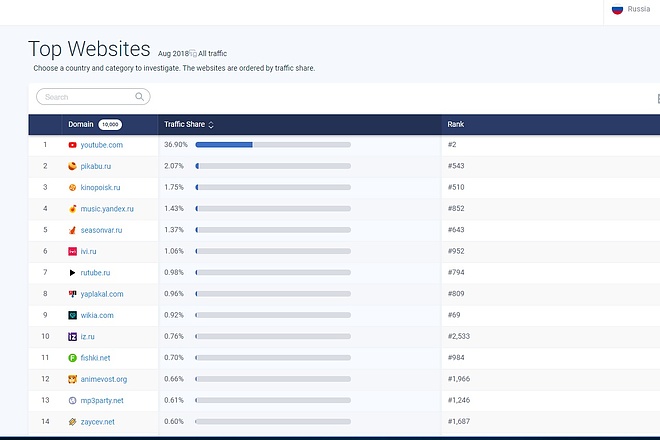Click the 36.90% traffic share value
Viewport: 660px width, 440px height.
(176, 144)
